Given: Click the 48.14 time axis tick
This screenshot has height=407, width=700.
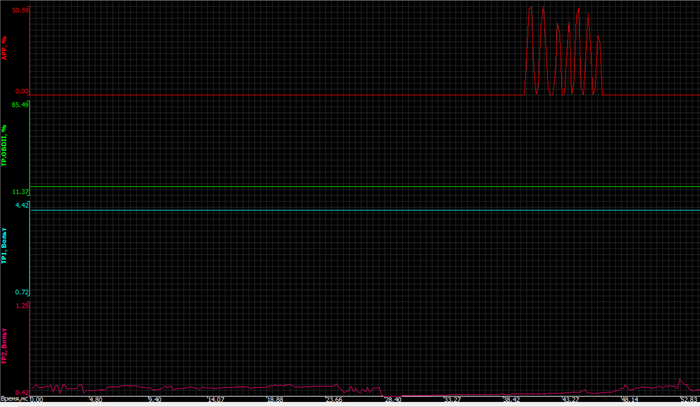Looking at the screenshot, I should pos(627,401).
